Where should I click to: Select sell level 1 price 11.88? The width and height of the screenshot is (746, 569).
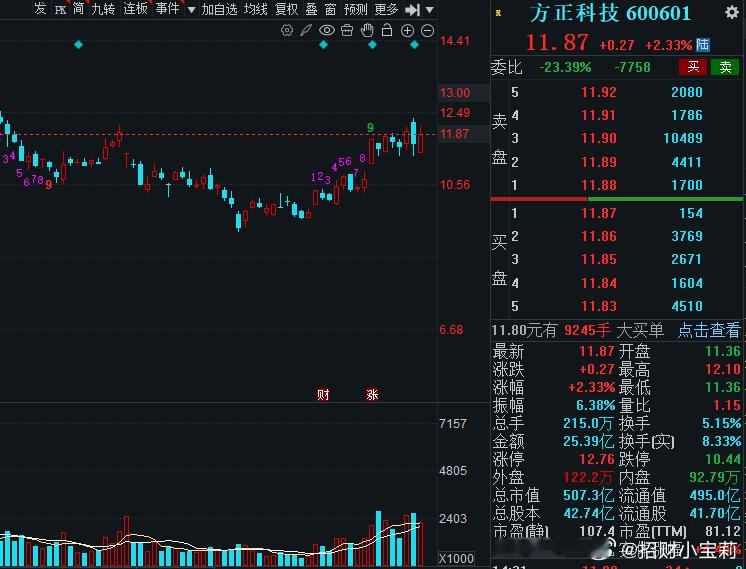[x=599, y=185]
